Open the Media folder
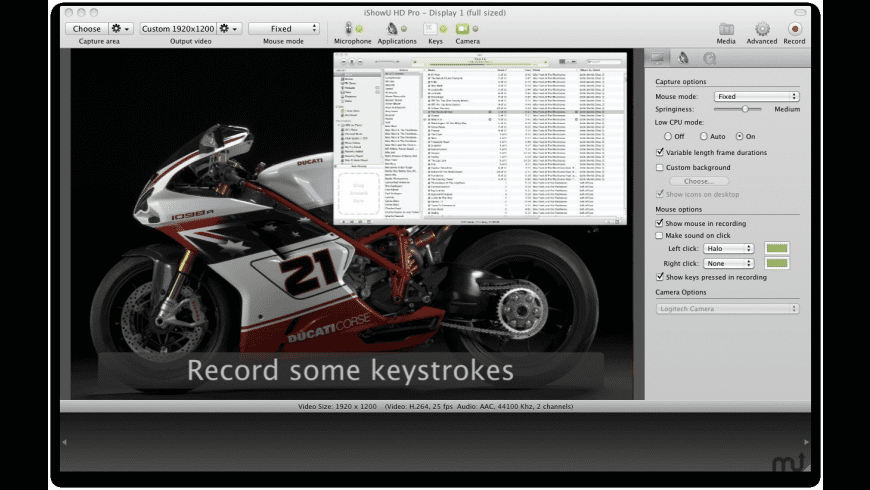The height and width of the screenshot is (490, 870). click(x=726, y=29)
